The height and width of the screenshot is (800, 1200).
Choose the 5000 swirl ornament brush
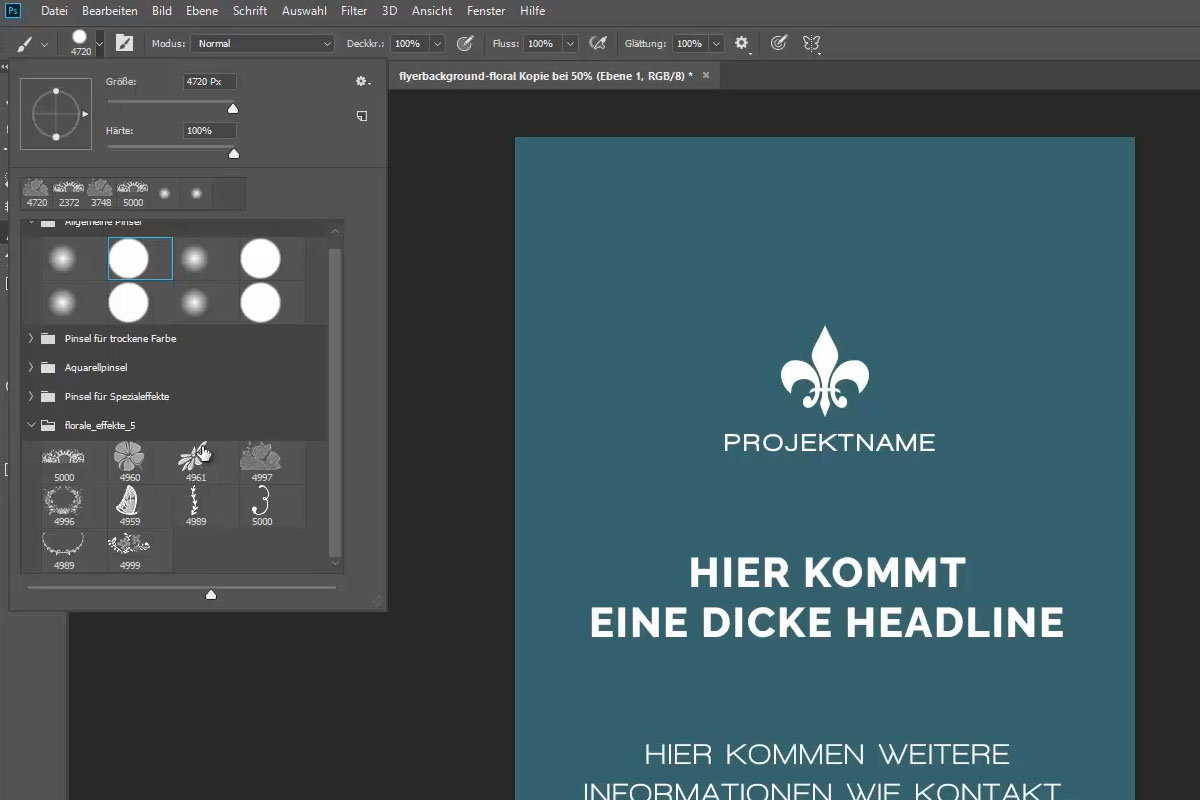(x=261, y=507)
